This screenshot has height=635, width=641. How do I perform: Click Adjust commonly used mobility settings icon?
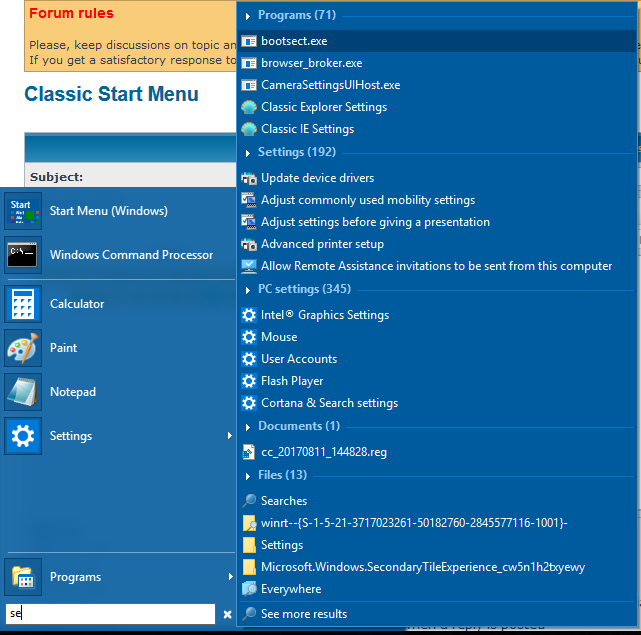(249, 200)
